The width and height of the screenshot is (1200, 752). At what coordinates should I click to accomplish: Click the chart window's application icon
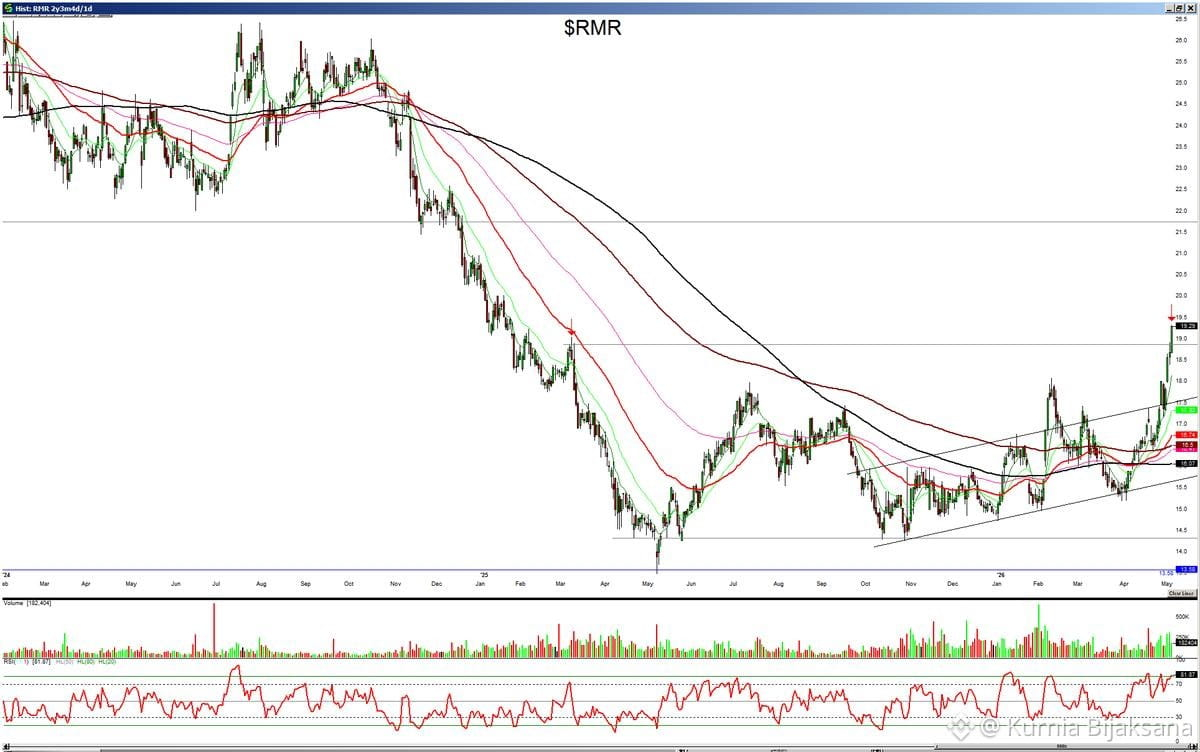(x=7, y=7)
